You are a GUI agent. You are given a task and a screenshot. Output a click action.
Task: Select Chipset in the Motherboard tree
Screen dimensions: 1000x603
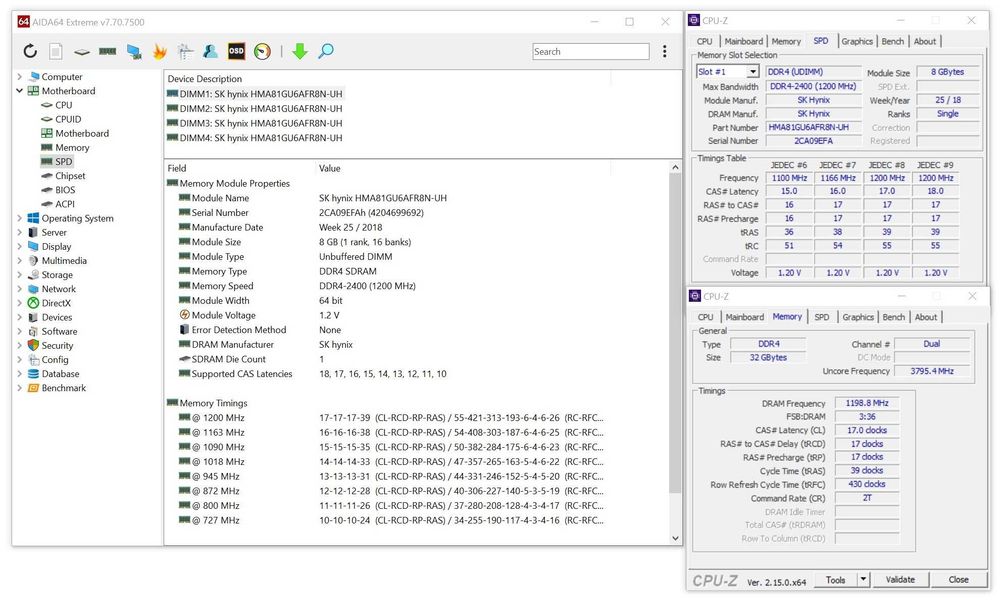point(70,176)
